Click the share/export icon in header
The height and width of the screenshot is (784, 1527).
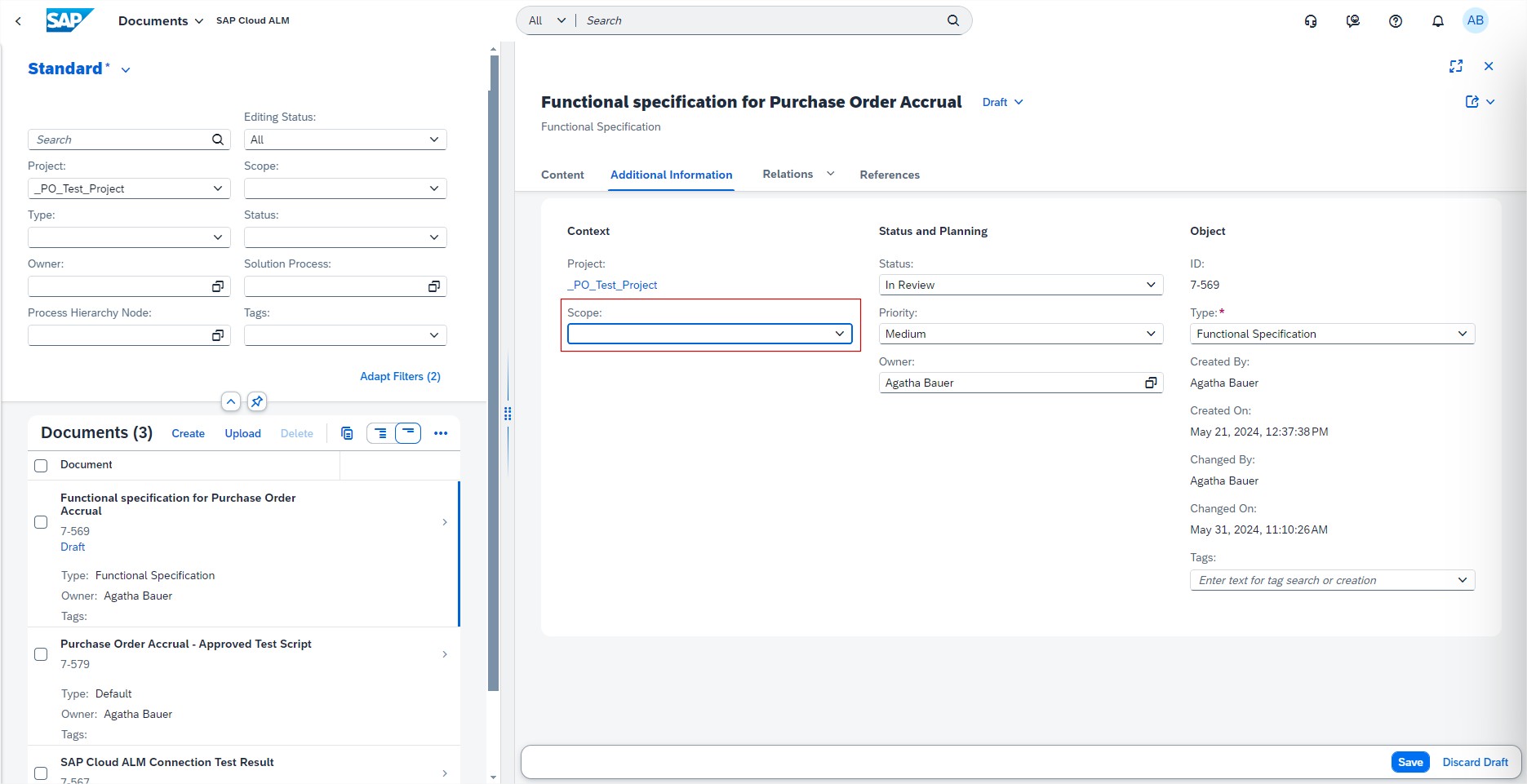pyautogui.click(x=1472, y=102)
